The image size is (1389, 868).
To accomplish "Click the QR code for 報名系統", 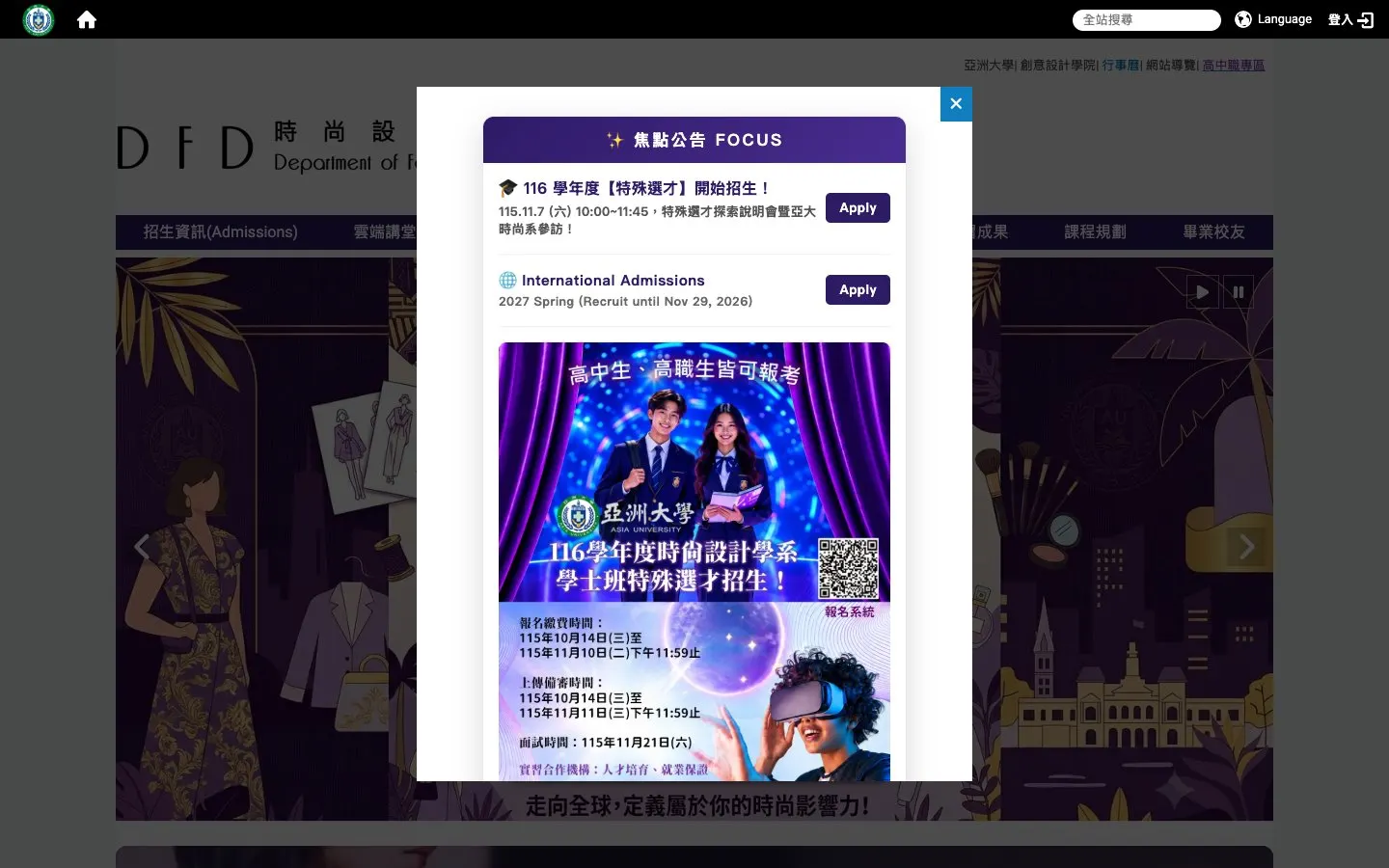I will click(849, 568).
